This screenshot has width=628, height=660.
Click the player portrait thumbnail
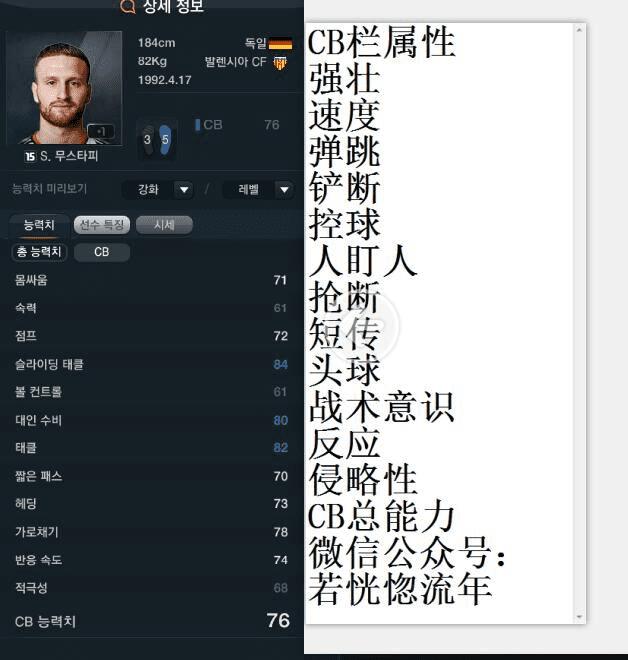[x=64, y=88]
